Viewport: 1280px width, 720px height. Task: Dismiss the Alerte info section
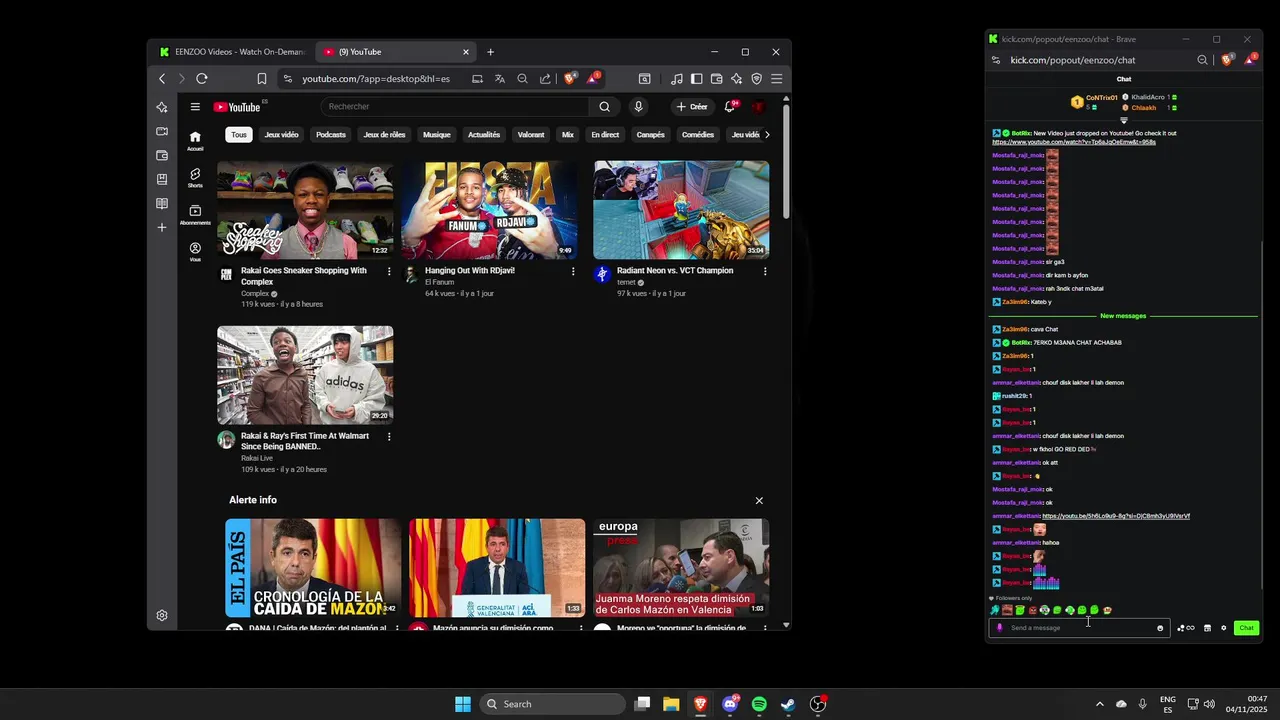point(759,500)
